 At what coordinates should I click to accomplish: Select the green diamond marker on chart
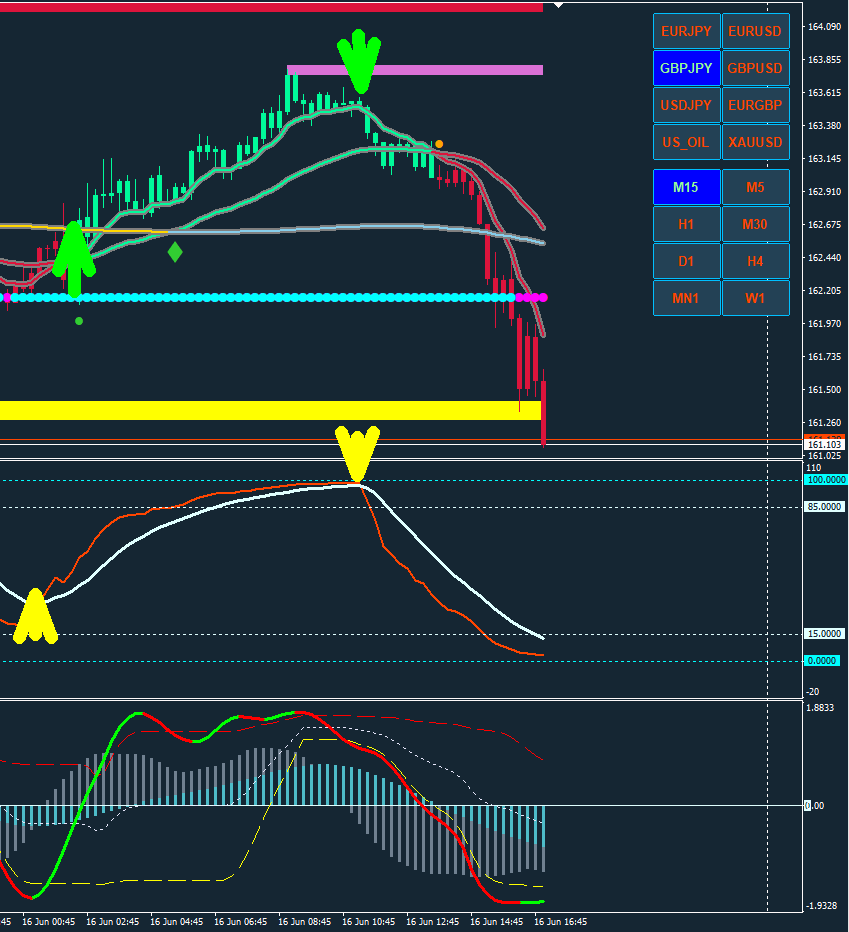click(x=175, y=252)
